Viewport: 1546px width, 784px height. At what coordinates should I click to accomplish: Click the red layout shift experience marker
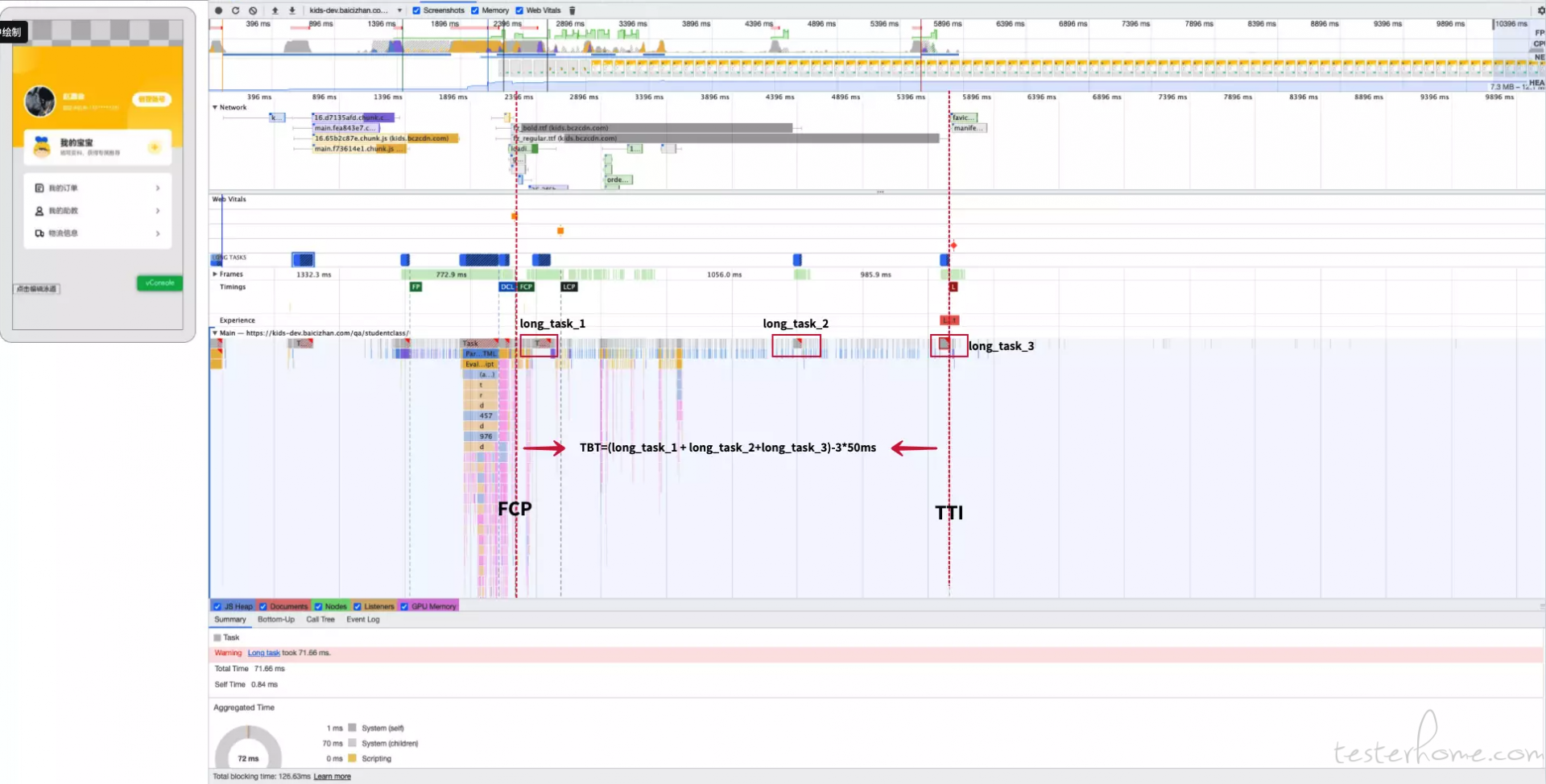pyautogui.click(x=950, y=320)
